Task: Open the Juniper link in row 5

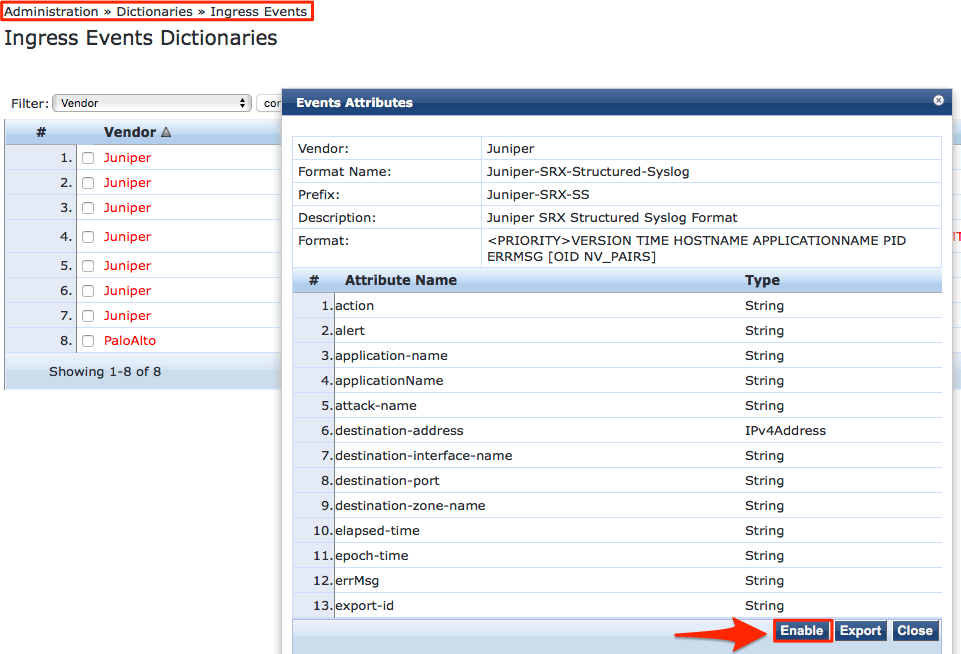Action: (x=127, y=265)
